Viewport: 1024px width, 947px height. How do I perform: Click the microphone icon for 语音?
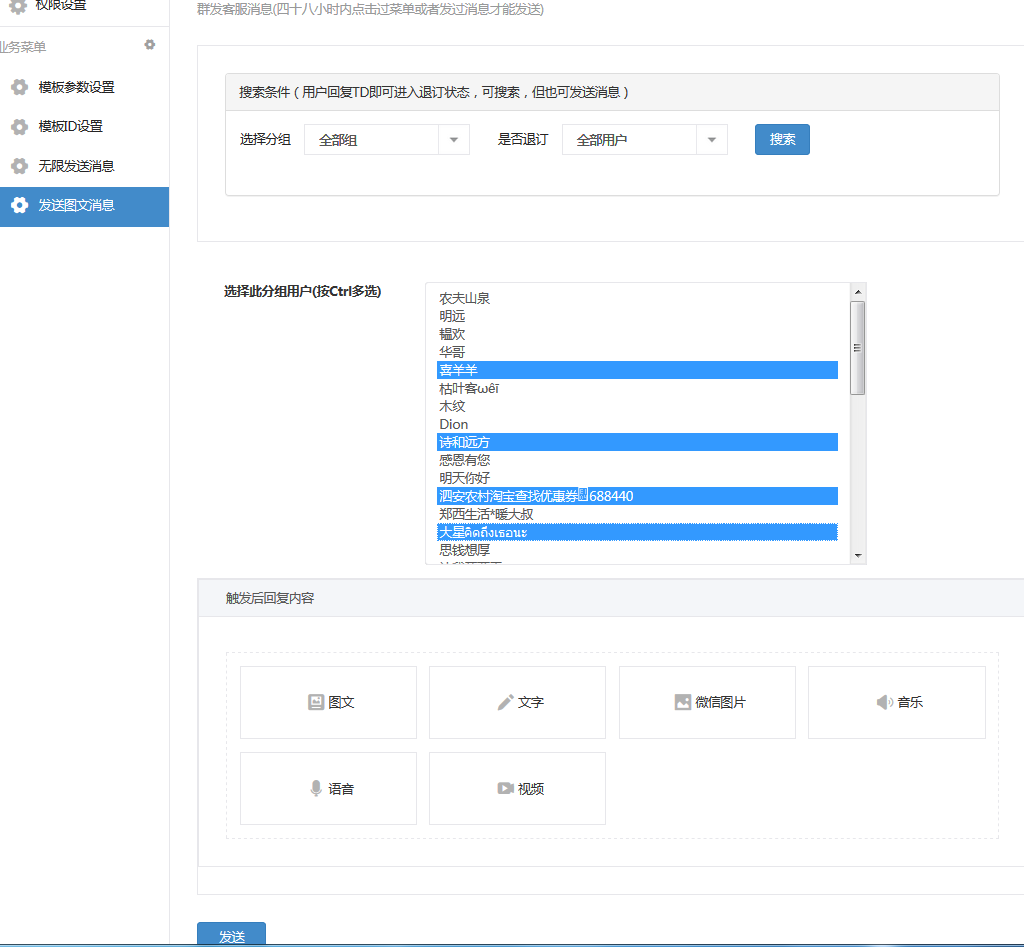point(316,788)
